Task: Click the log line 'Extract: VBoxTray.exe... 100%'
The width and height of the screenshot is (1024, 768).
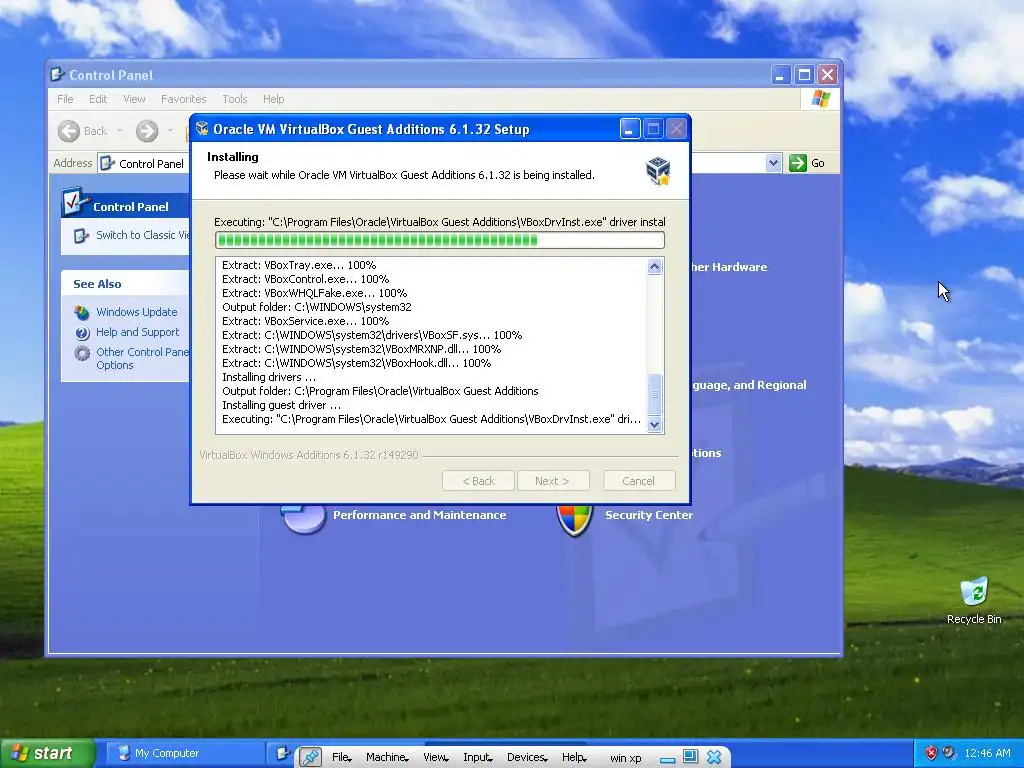Action: pos(299,265)
